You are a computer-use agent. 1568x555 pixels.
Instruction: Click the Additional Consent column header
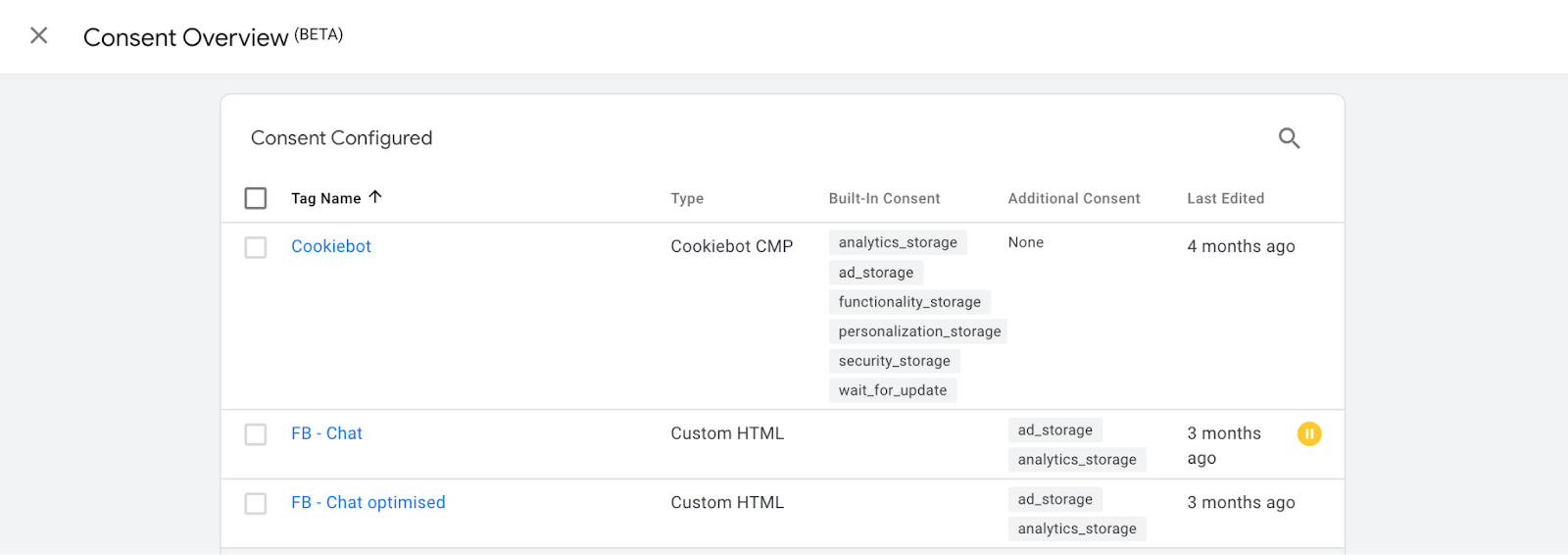pos(1074,198)
